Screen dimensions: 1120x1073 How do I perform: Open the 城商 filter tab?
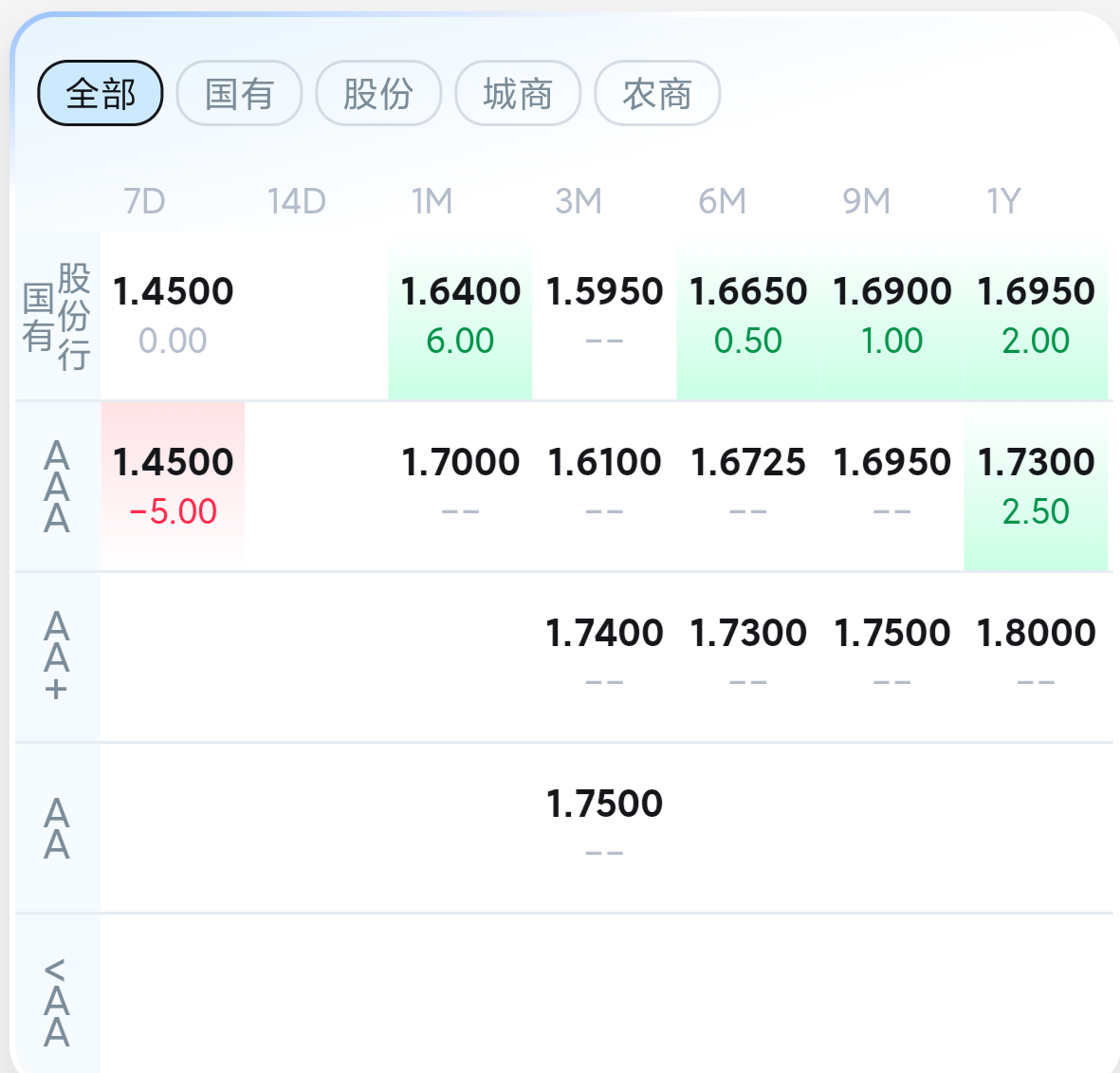(x=518, y=93)
